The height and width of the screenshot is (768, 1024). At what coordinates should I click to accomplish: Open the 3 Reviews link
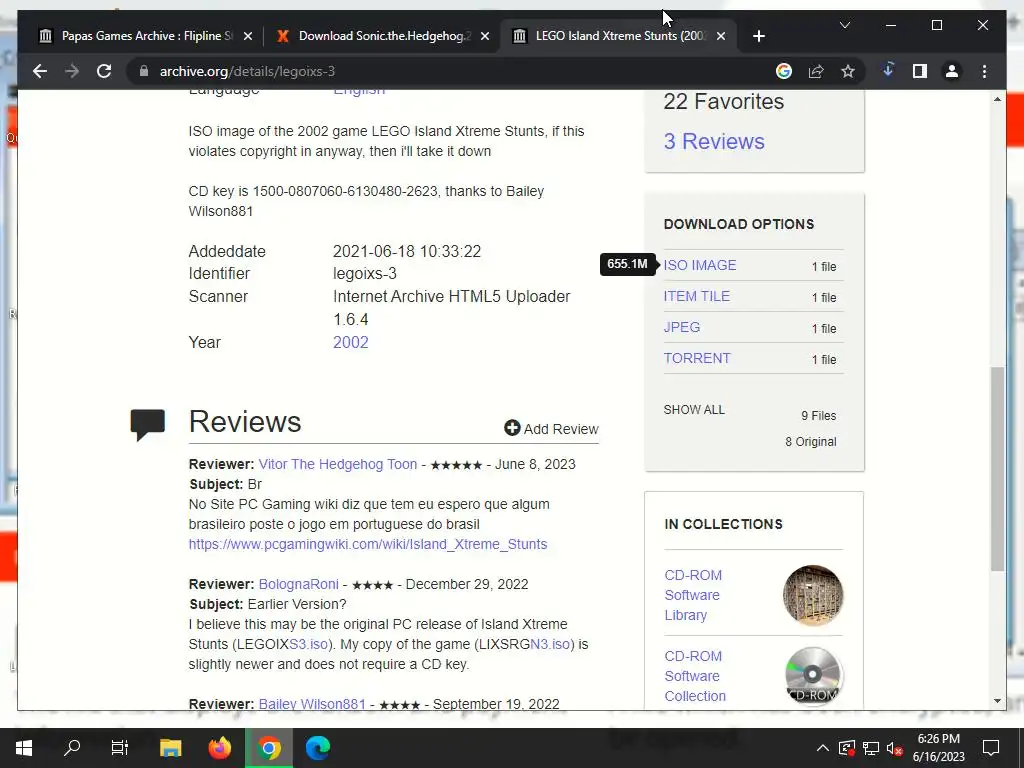click(714, 141)
